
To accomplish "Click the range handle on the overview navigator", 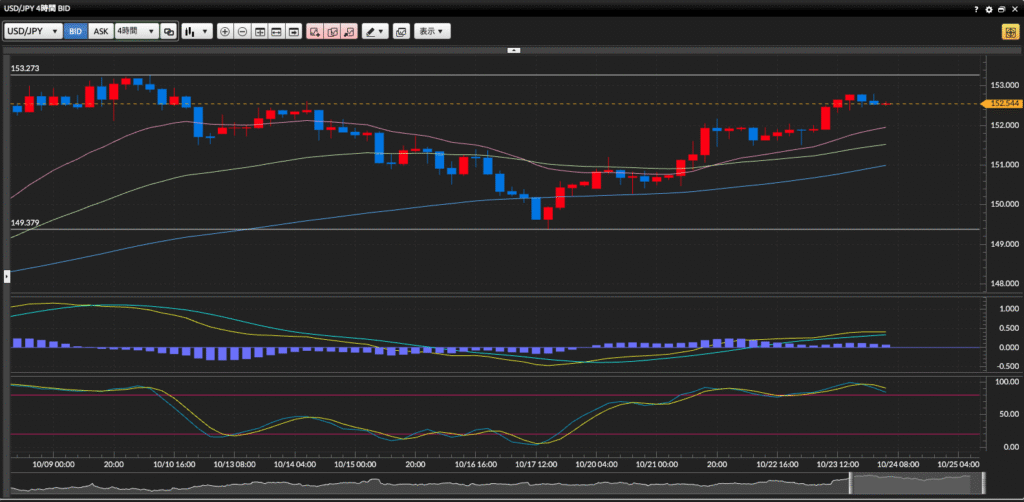I will [851, 485].
